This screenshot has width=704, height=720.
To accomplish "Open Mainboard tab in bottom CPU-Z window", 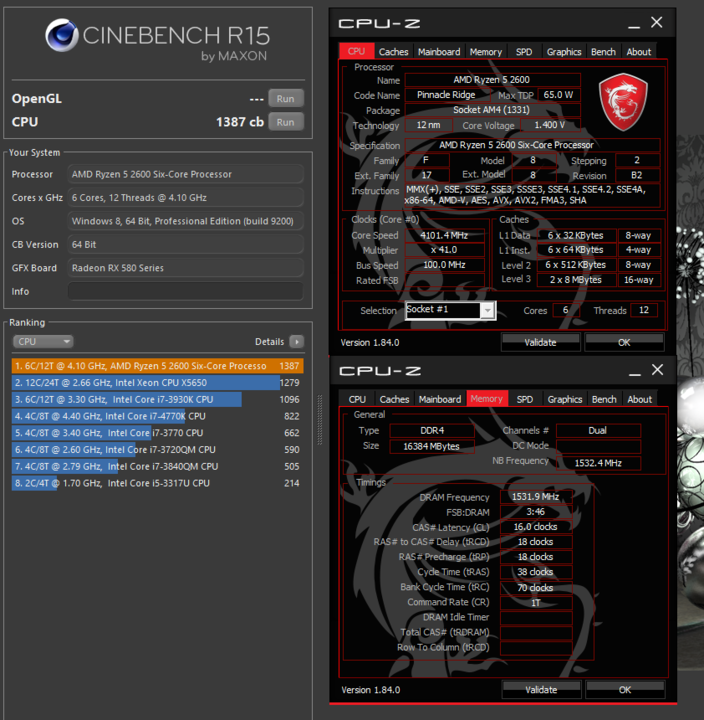I will click(x=440, y=399).
